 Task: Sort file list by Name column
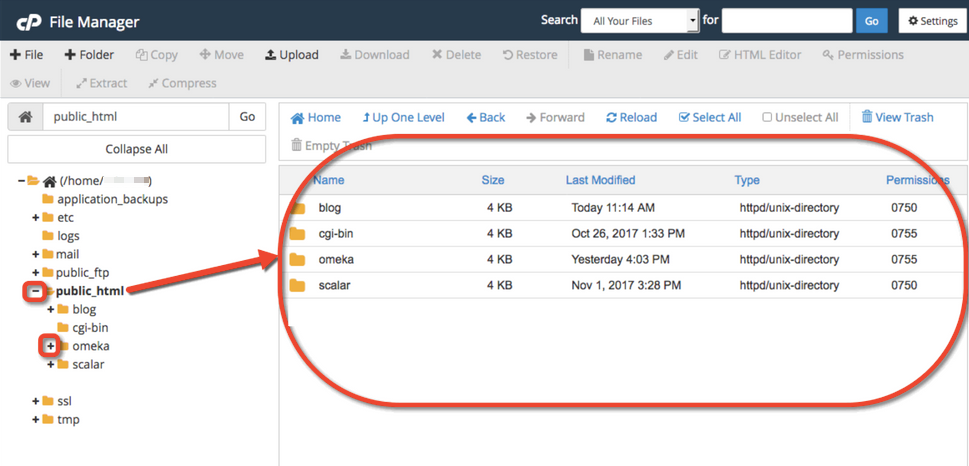[329, 180]
